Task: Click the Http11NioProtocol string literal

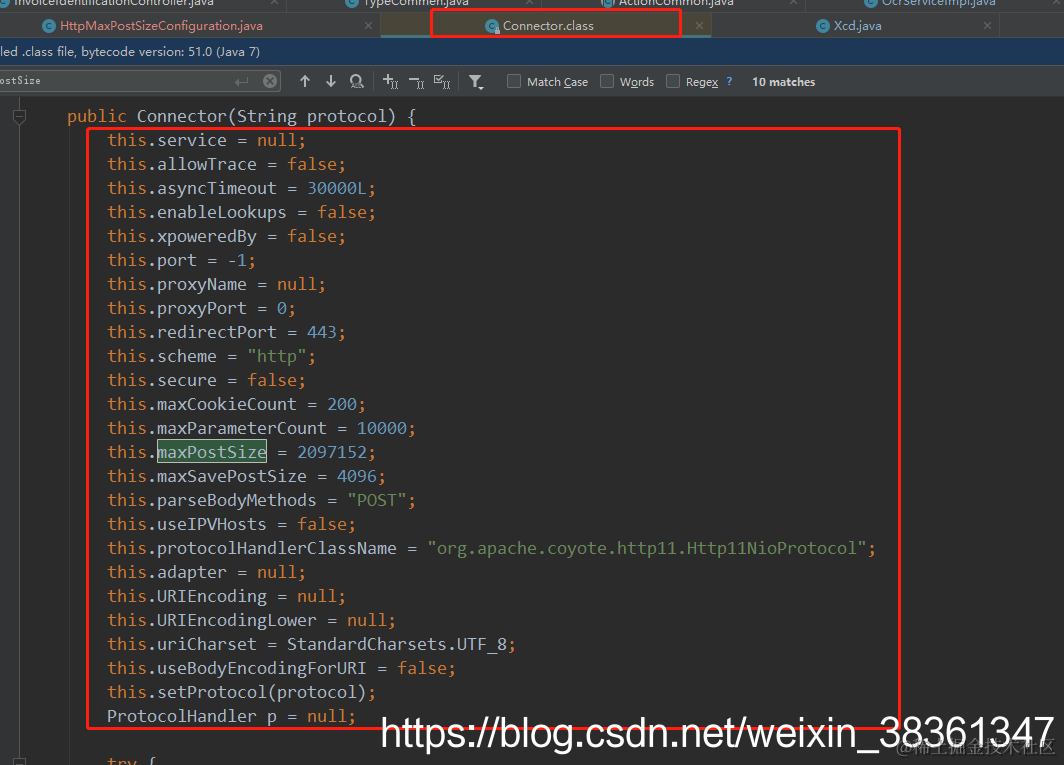Action: 647,548
